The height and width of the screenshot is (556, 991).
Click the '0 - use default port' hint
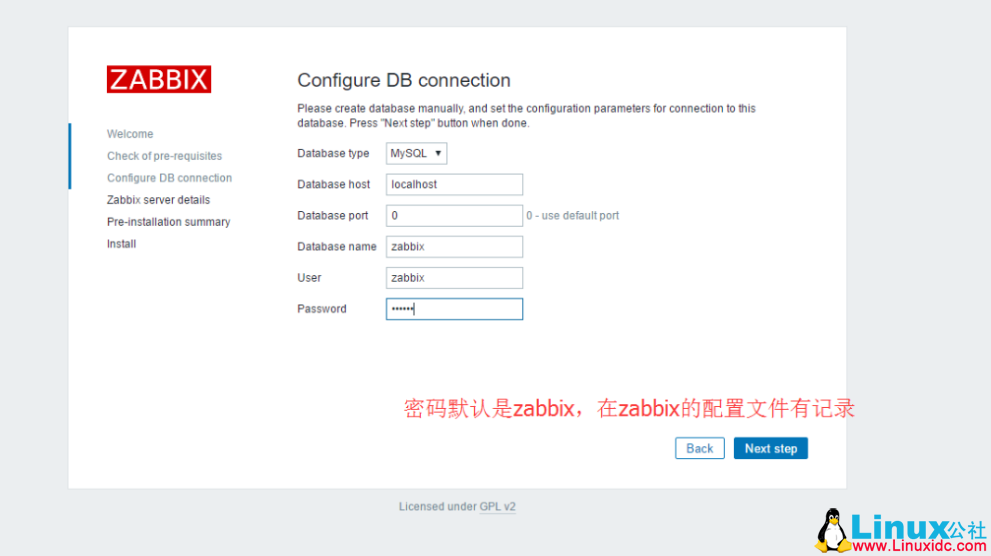(573, 215)
